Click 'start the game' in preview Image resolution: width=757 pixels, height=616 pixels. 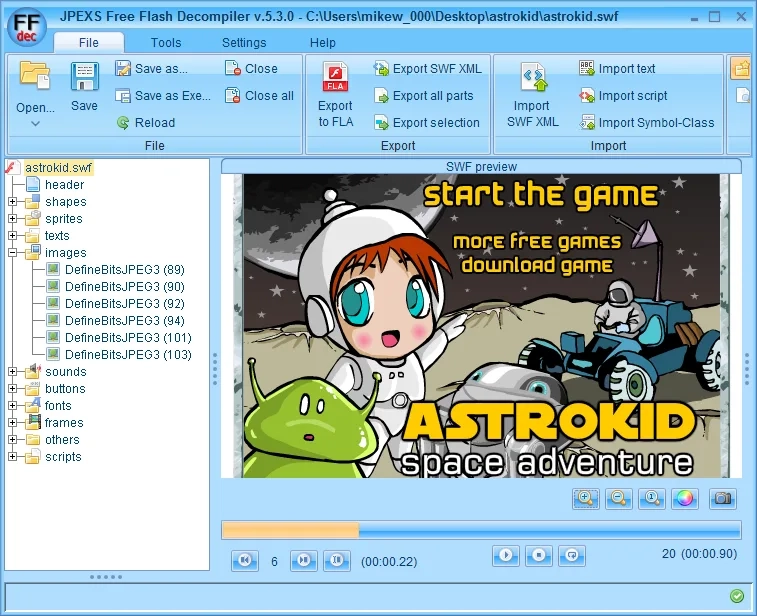(541, 195)
